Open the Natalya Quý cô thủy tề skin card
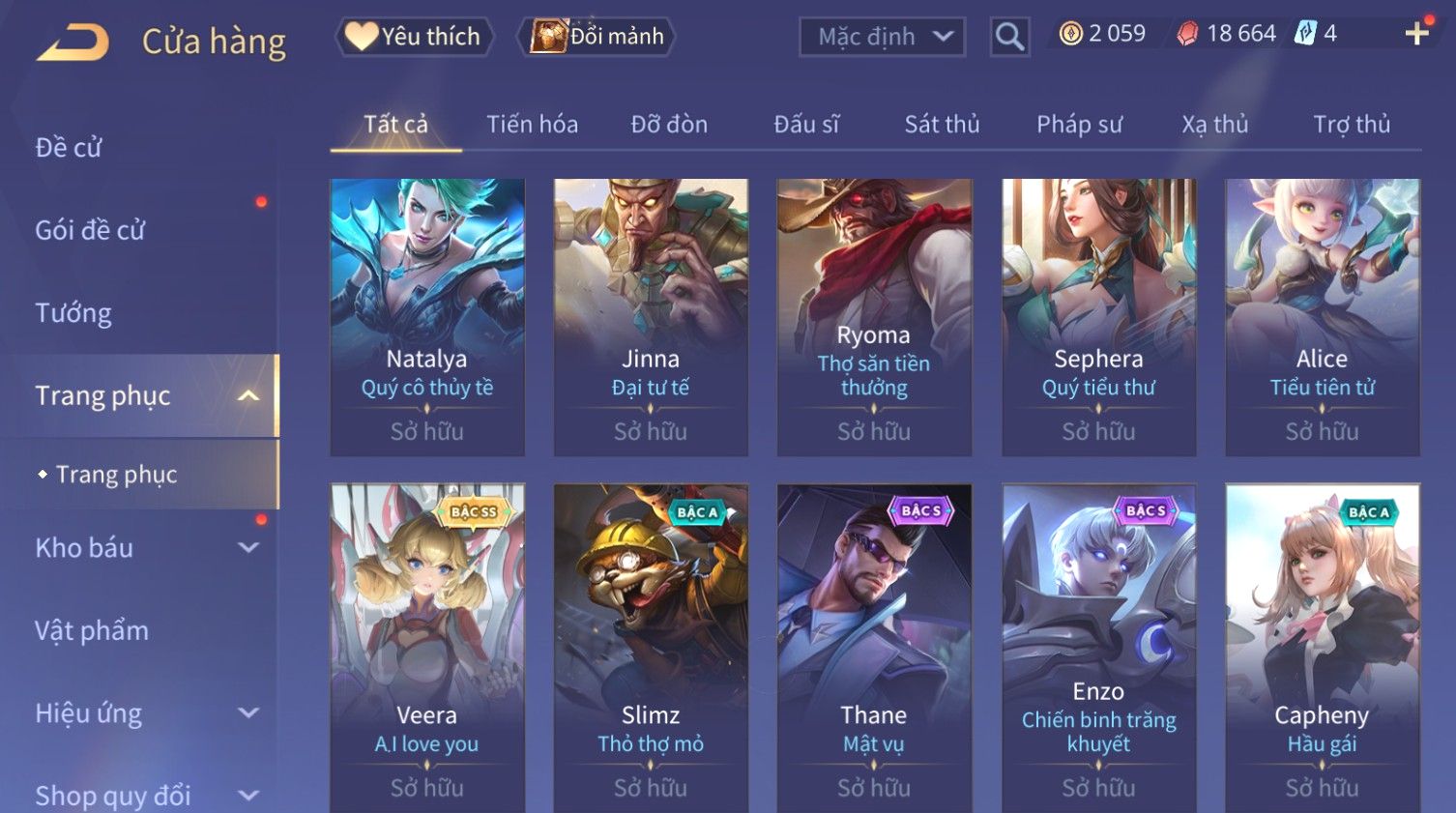Viewport: 1456px width, 813px height. point(427,317)
